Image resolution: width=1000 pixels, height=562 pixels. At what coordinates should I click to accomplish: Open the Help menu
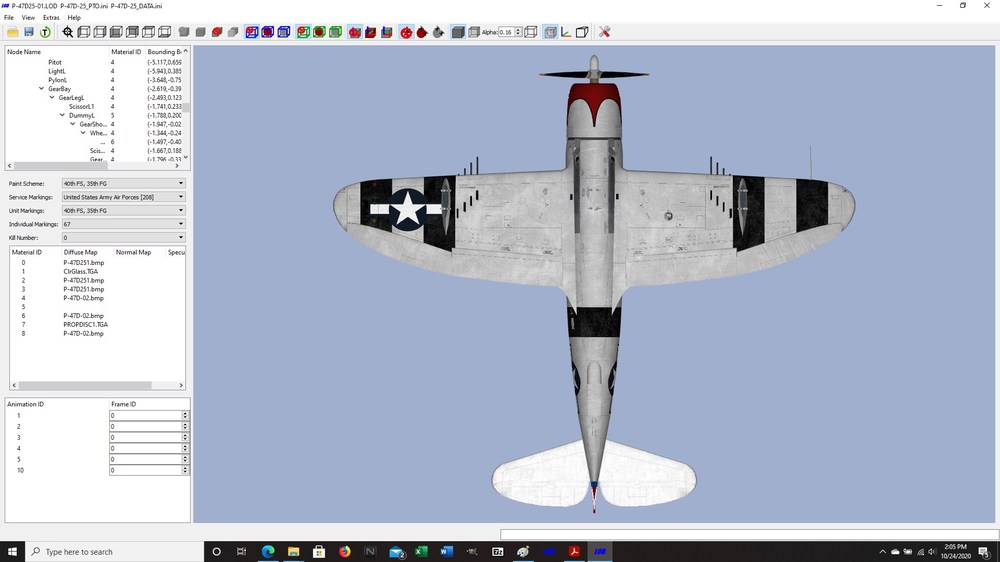point(74,18)
